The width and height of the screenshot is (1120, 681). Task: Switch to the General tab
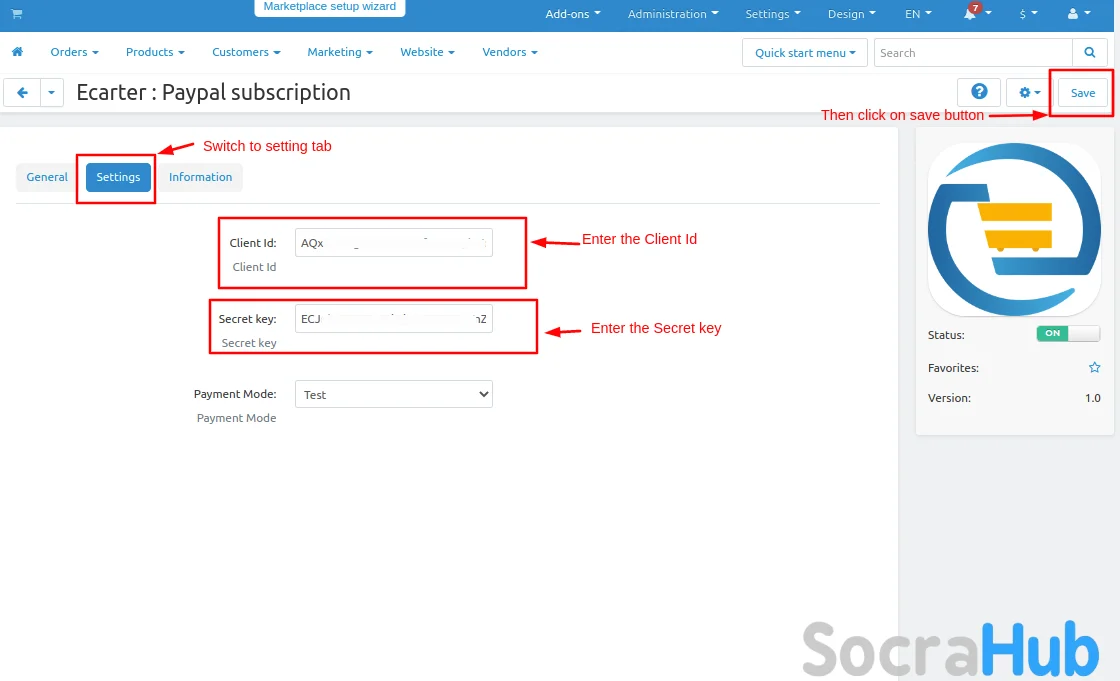pos(47,177)
